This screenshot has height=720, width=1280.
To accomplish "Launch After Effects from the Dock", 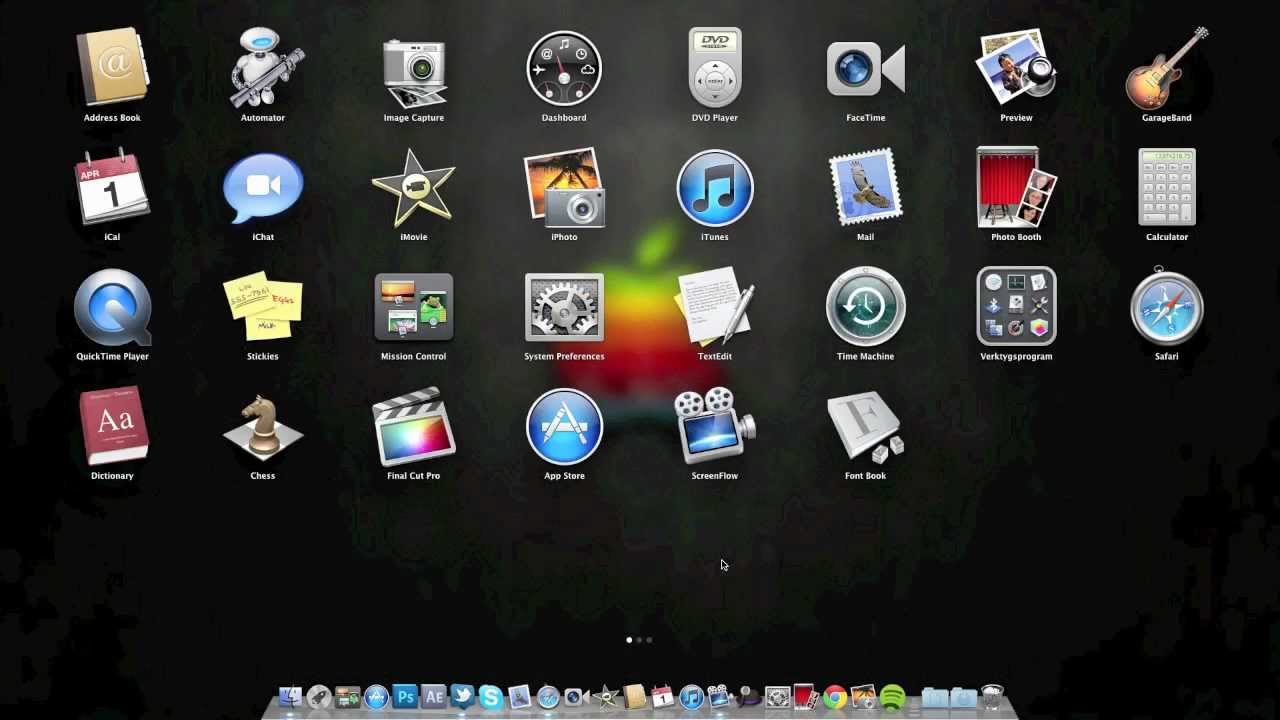I will coord(434,697).
